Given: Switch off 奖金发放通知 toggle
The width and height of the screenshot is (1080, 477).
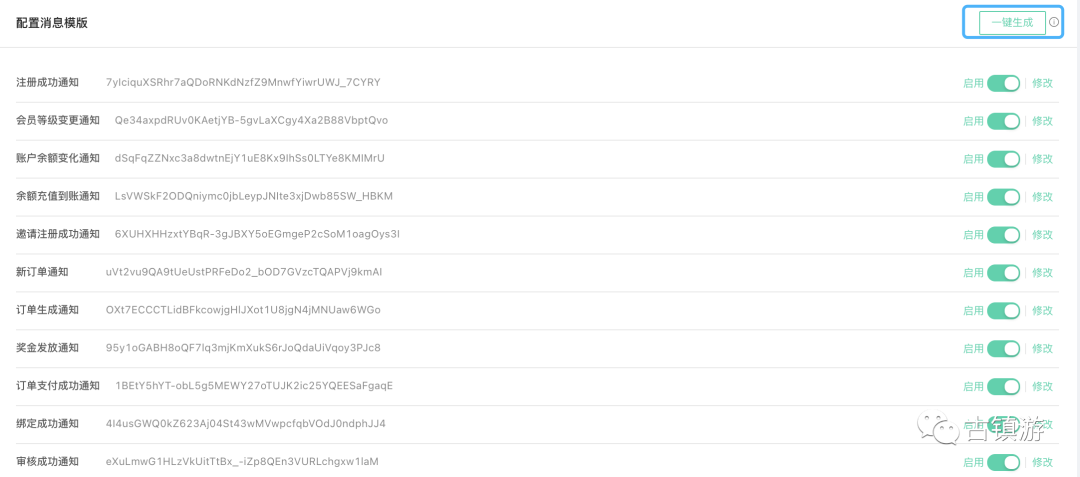Looking at the screenshot, I should coord(1004,348).
